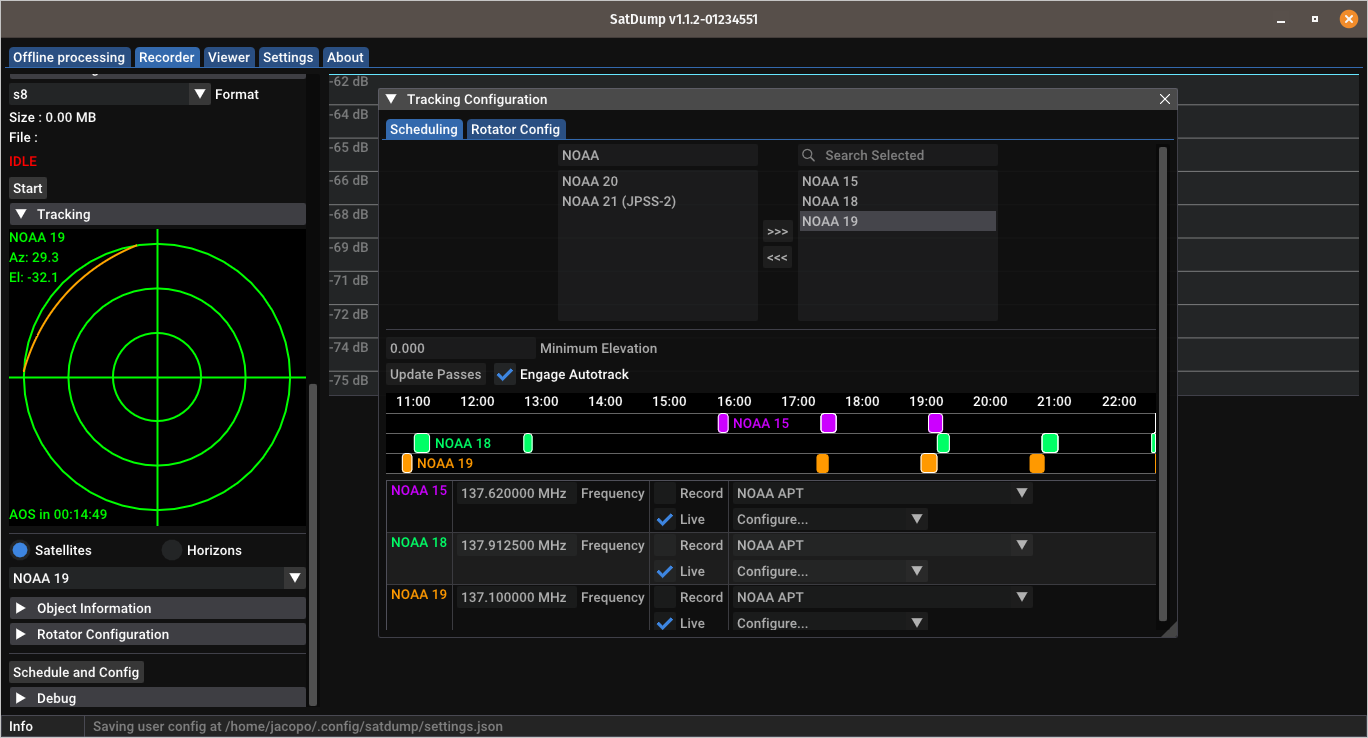Viewport: 1368px width, 738px height.
Task: Minimize the SatDump window
Action: [1281, 19]
